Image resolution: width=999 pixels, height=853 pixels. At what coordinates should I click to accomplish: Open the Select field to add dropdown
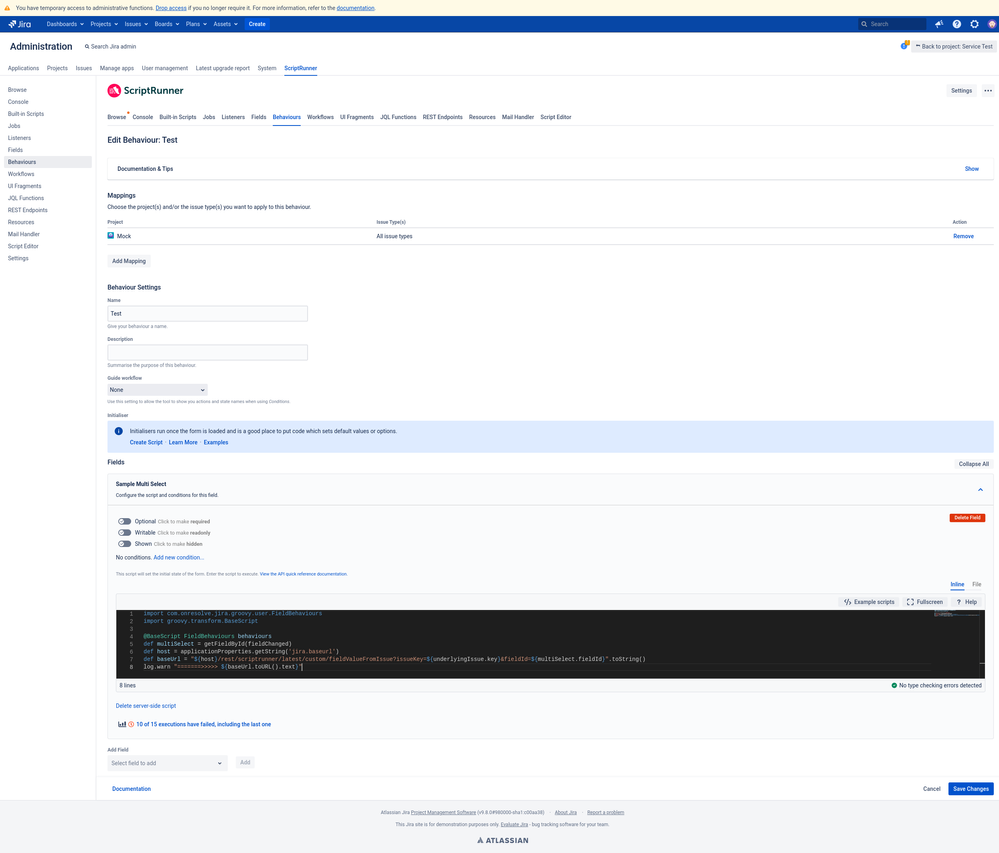tap(167, 762)
